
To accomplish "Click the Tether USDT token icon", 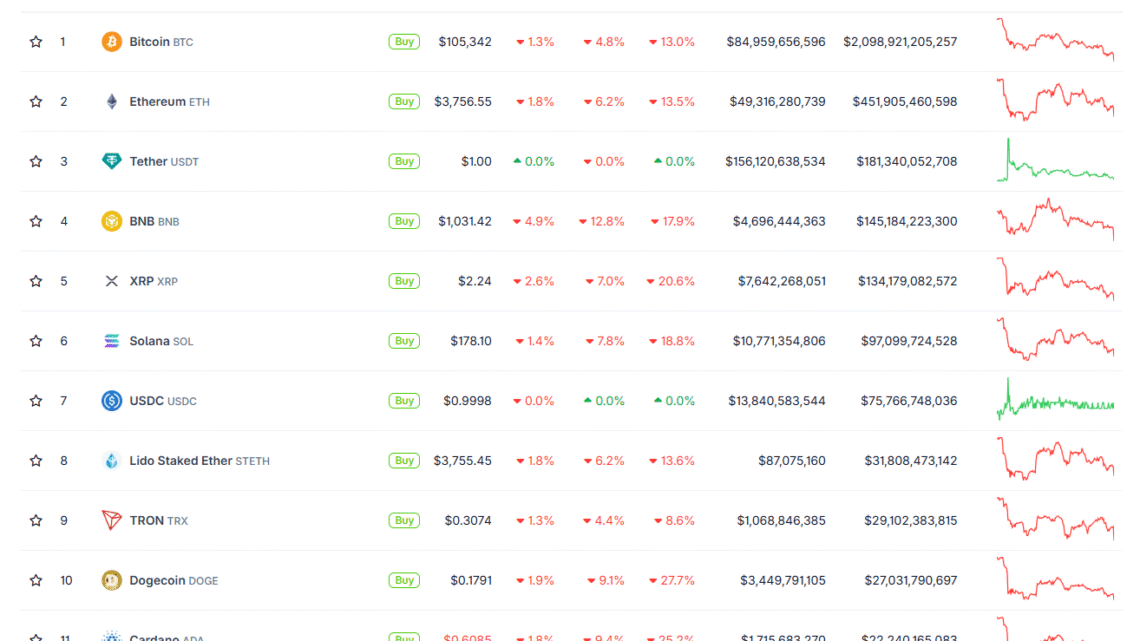I will 110,161.
